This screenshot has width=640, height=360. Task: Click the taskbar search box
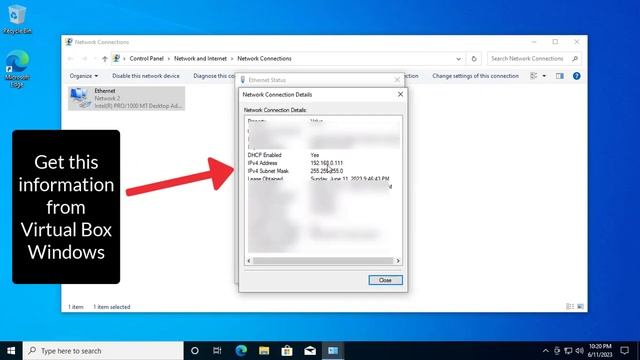click(x=103, y=351)
